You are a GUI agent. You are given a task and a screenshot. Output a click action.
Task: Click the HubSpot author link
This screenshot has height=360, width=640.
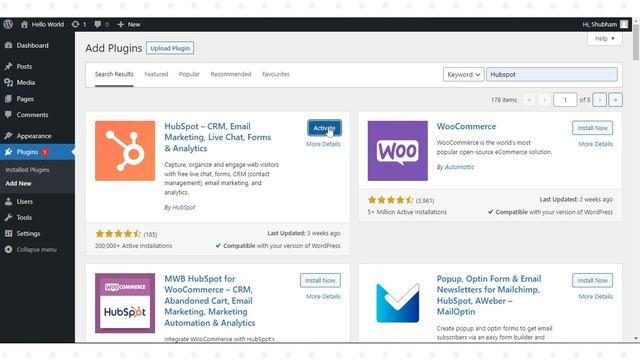tap(184, 207)
